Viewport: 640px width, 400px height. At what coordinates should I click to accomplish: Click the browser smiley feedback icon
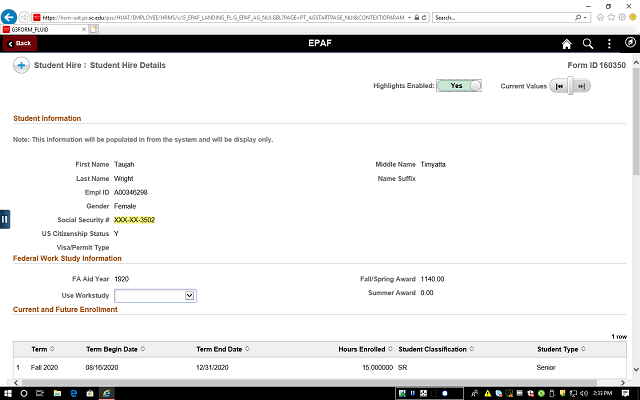tap(633, 17)
